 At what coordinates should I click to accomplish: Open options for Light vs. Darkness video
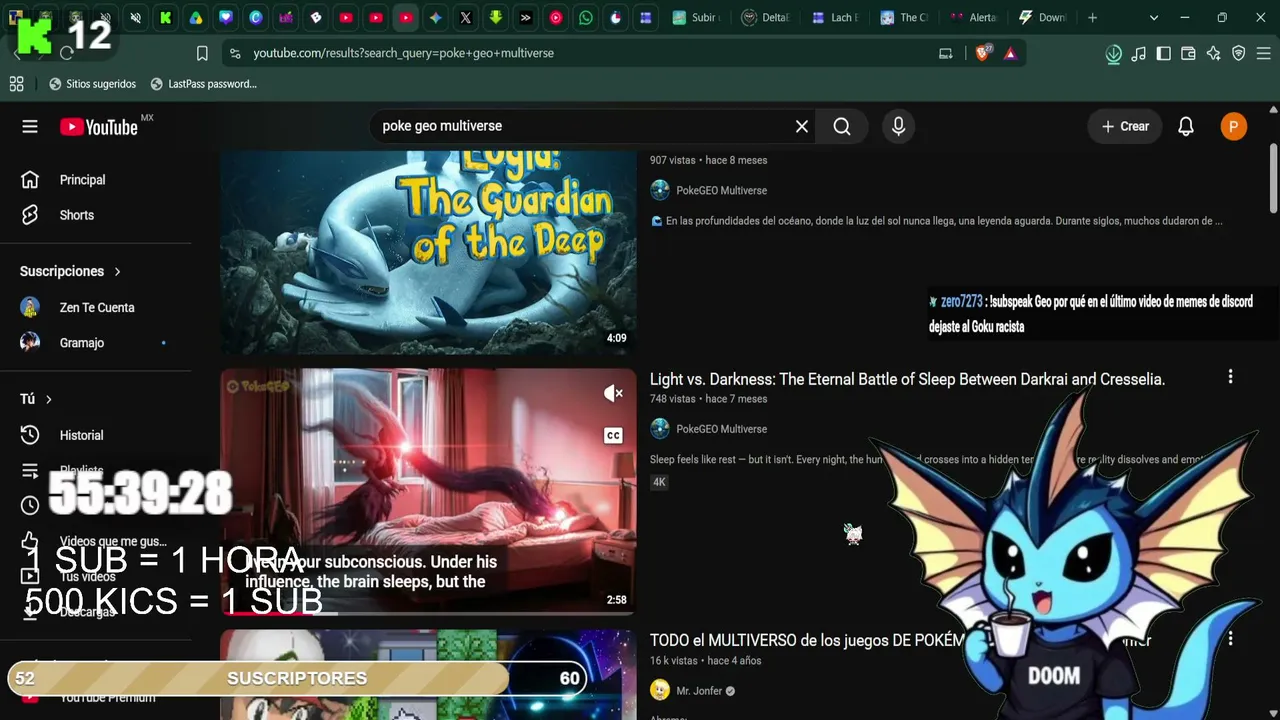(1230, 377)
